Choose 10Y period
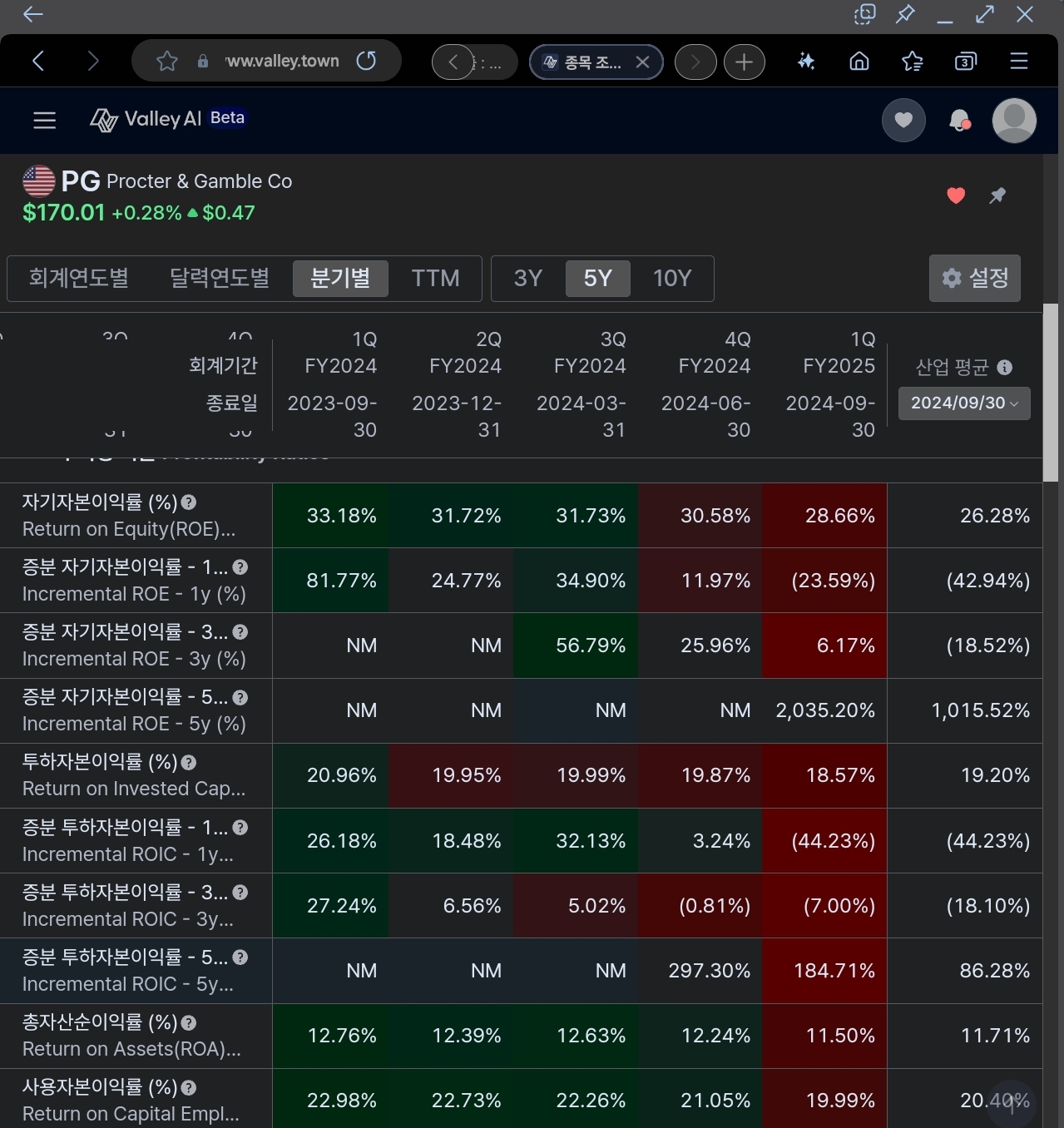Viewport: 1064px width, 1128px height. click(672, 278)
